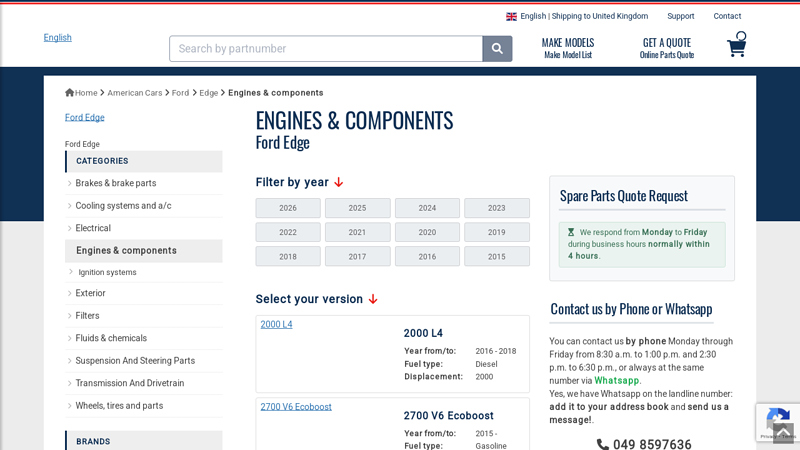The width and height of the screenshot is (800, 450).
Task: Open the 2700 V6 Ecoboost version link
Action: [x=296, y=407]
